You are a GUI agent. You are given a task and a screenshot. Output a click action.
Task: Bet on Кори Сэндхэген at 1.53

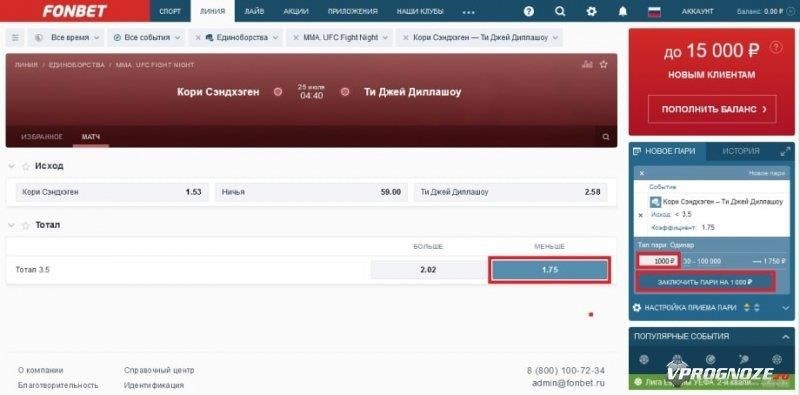112,192
